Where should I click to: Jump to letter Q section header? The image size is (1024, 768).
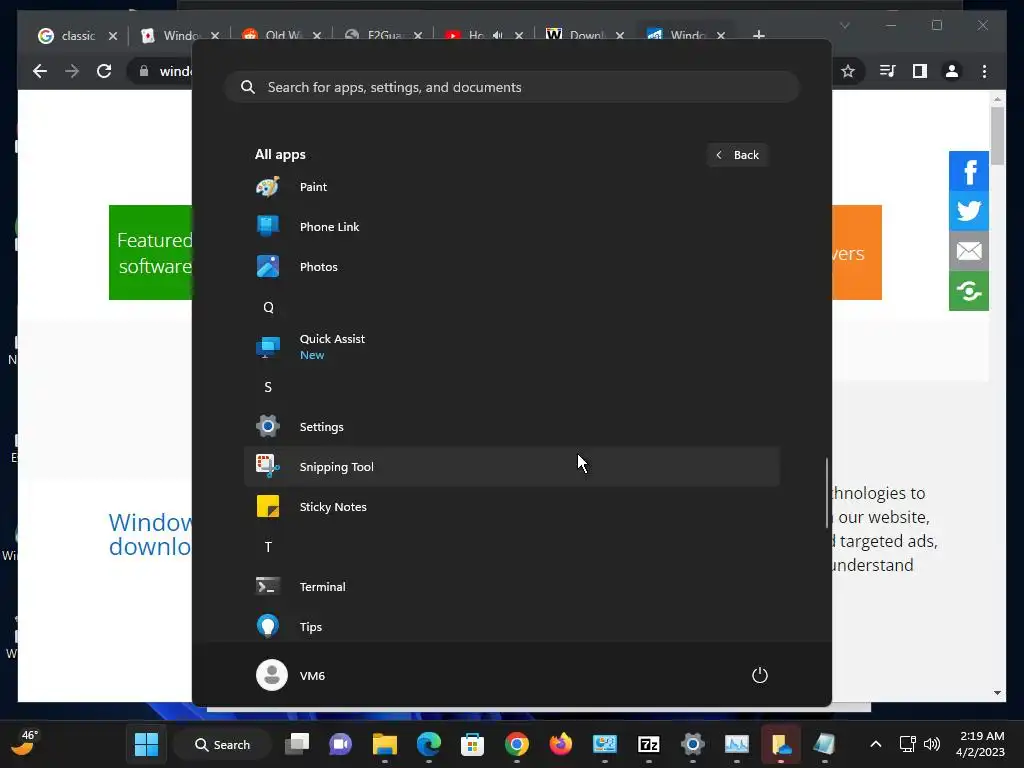click(x=268, y=307)
